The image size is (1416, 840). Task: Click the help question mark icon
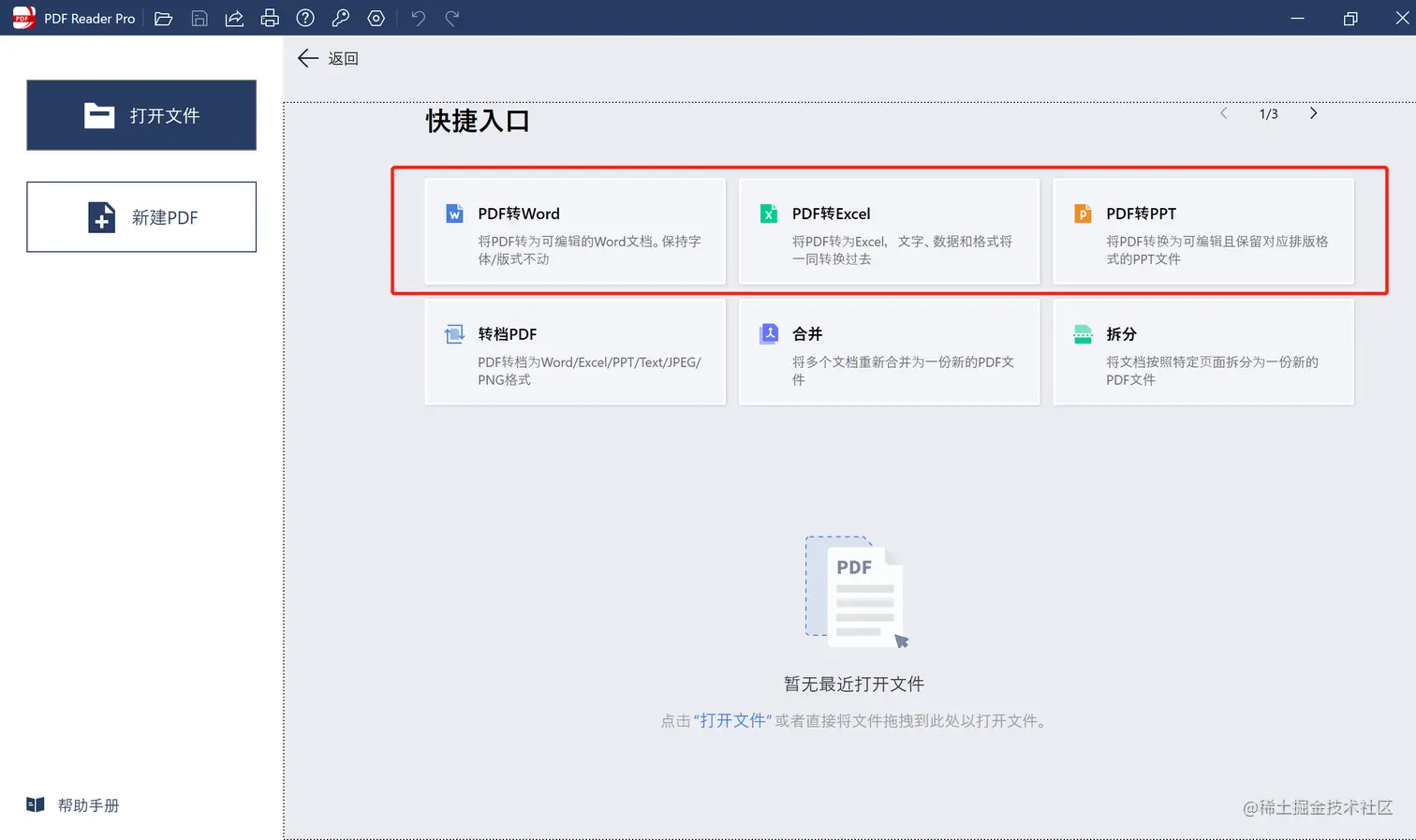tap(304, 18)
